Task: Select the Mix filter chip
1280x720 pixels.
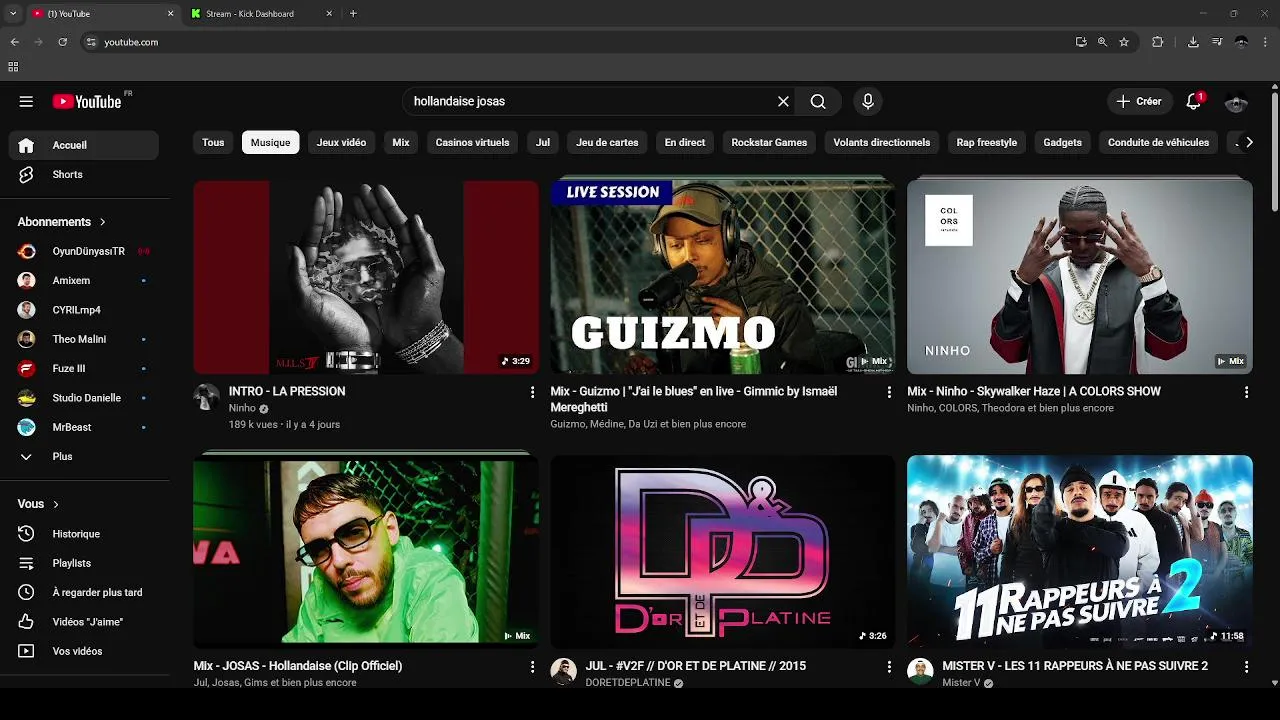Action: click(401, 142)
